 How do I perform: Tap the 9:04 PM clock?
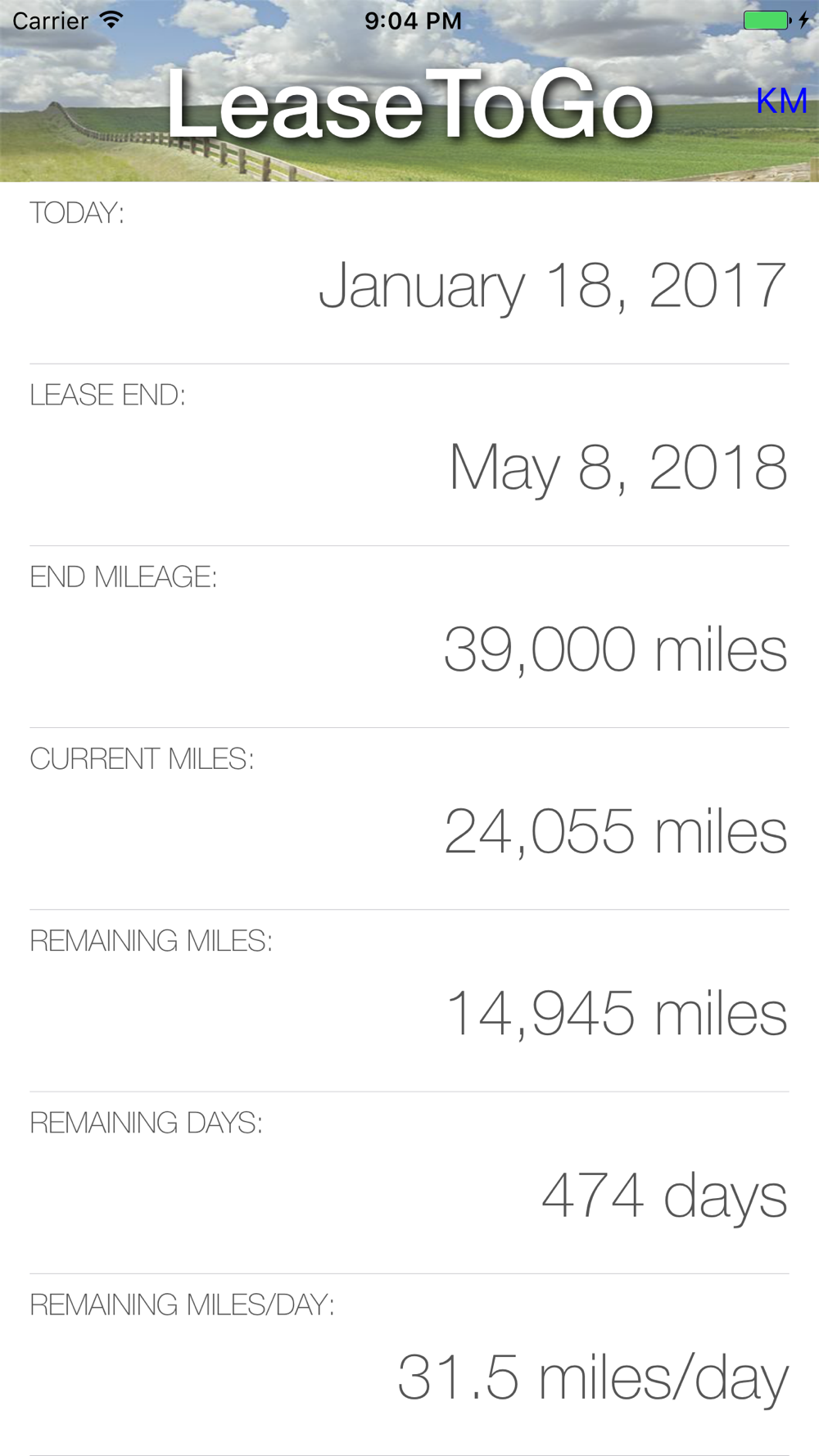point(413,20)
